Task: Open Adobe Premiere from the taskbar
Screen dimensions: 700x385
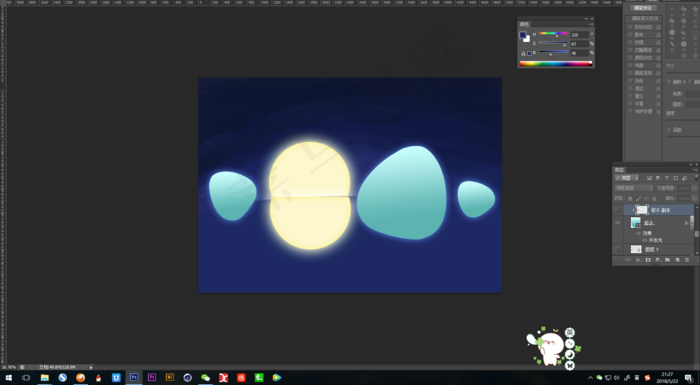Action: (x=152, y=377)
